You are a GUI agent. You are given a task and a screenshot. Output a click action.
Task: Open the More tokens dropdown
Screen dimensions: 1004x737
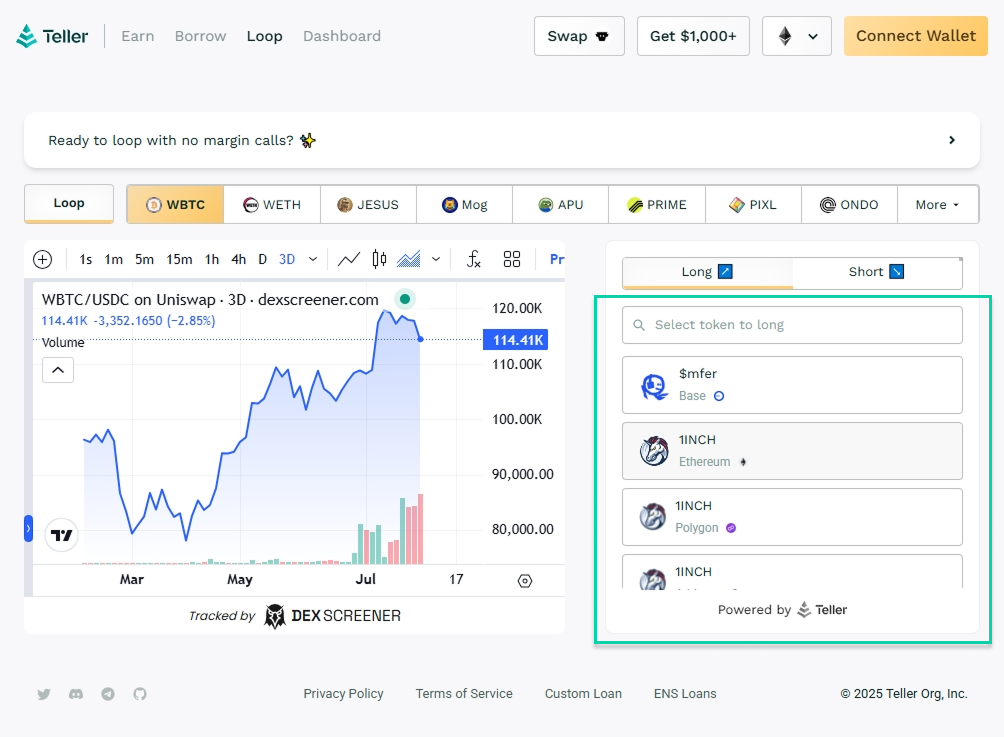pyautogui.click(x=937, y=205)
